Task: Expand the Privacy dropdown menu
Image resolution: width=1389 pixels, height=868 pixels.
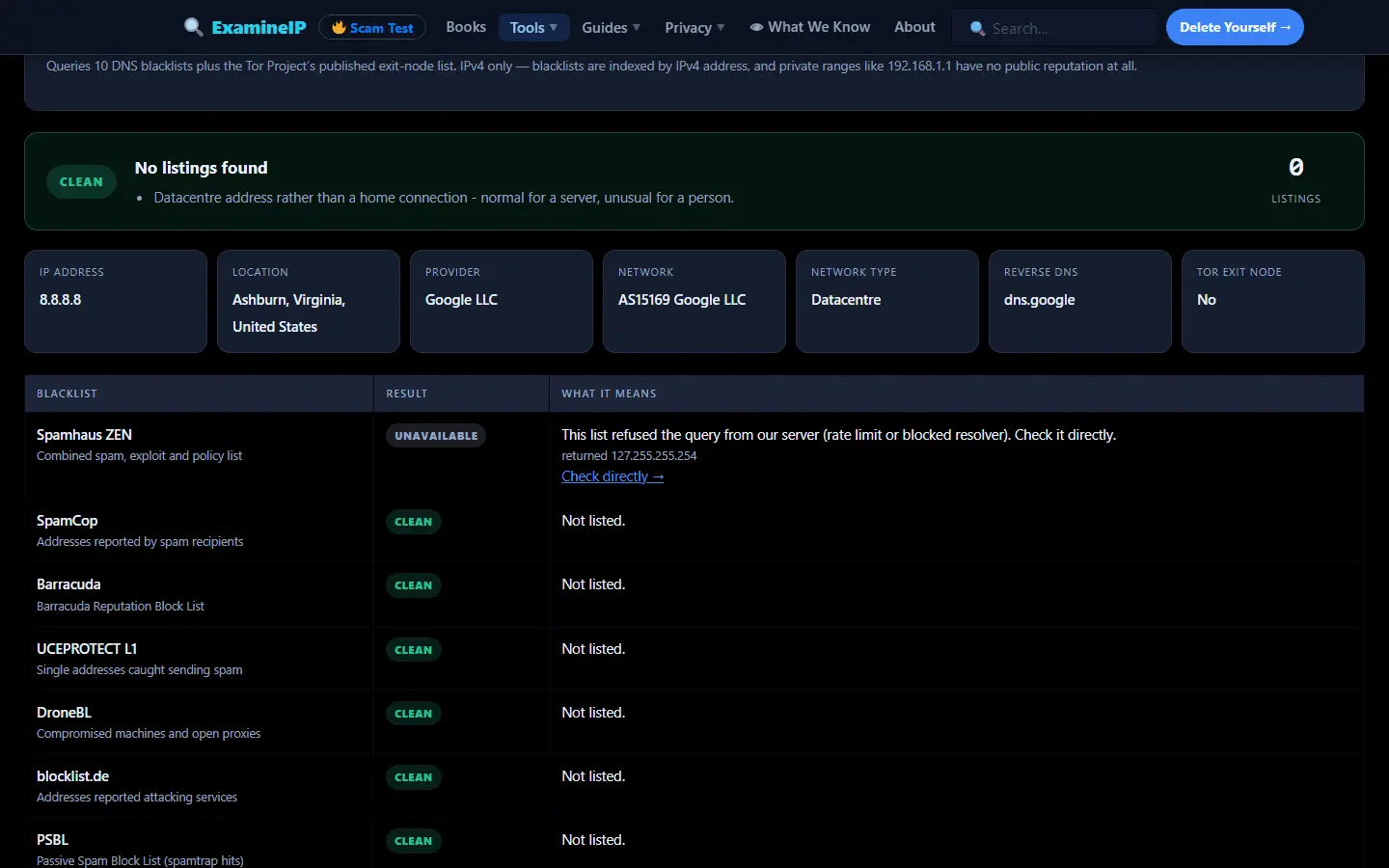Action: pos(694,27)
